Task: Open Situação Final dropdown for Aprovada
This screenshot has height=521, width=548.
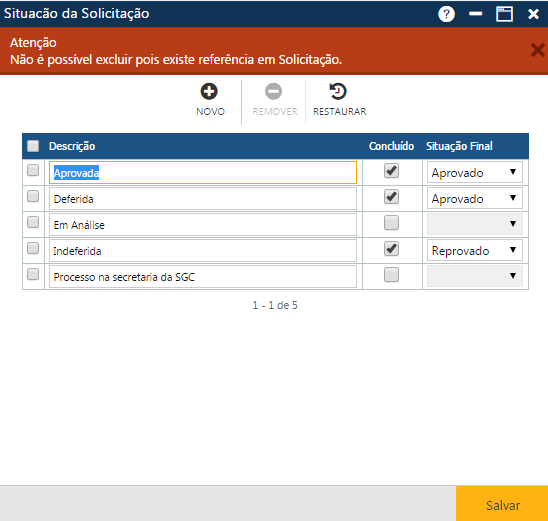Action: tap(474, 172)
